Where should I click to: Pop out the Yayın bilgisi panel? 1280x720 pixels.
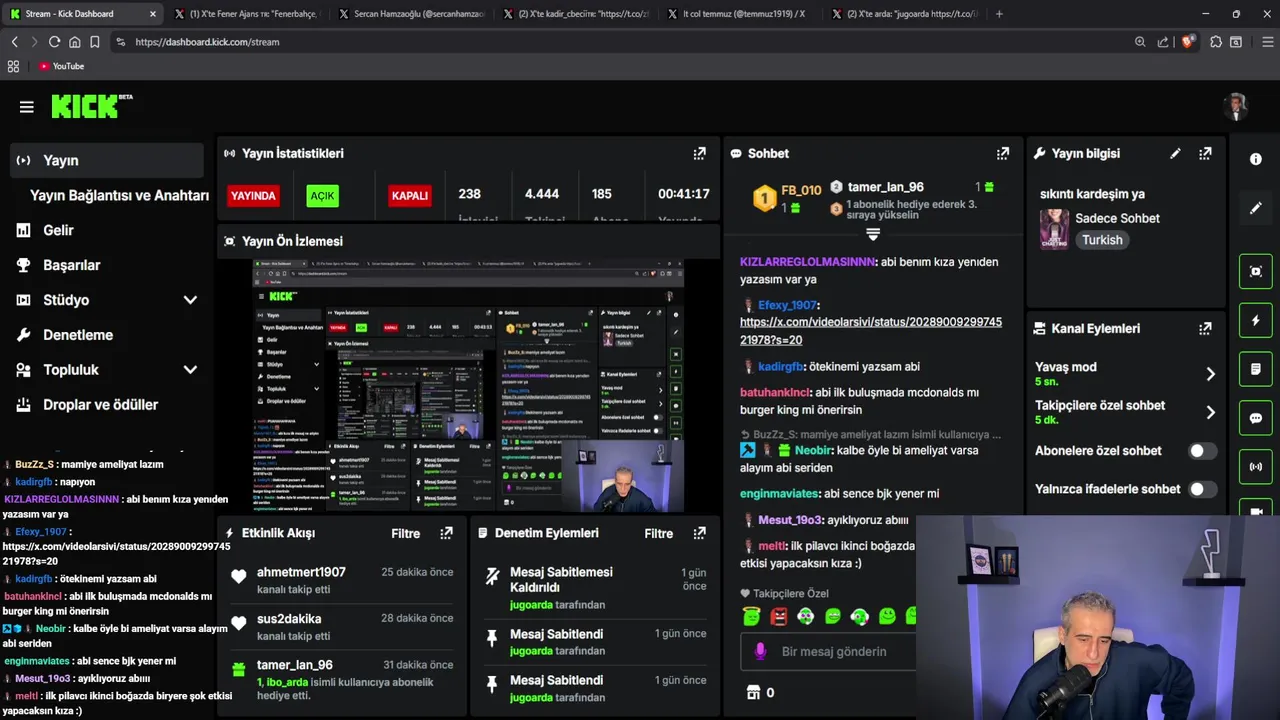coord(1205,154)
